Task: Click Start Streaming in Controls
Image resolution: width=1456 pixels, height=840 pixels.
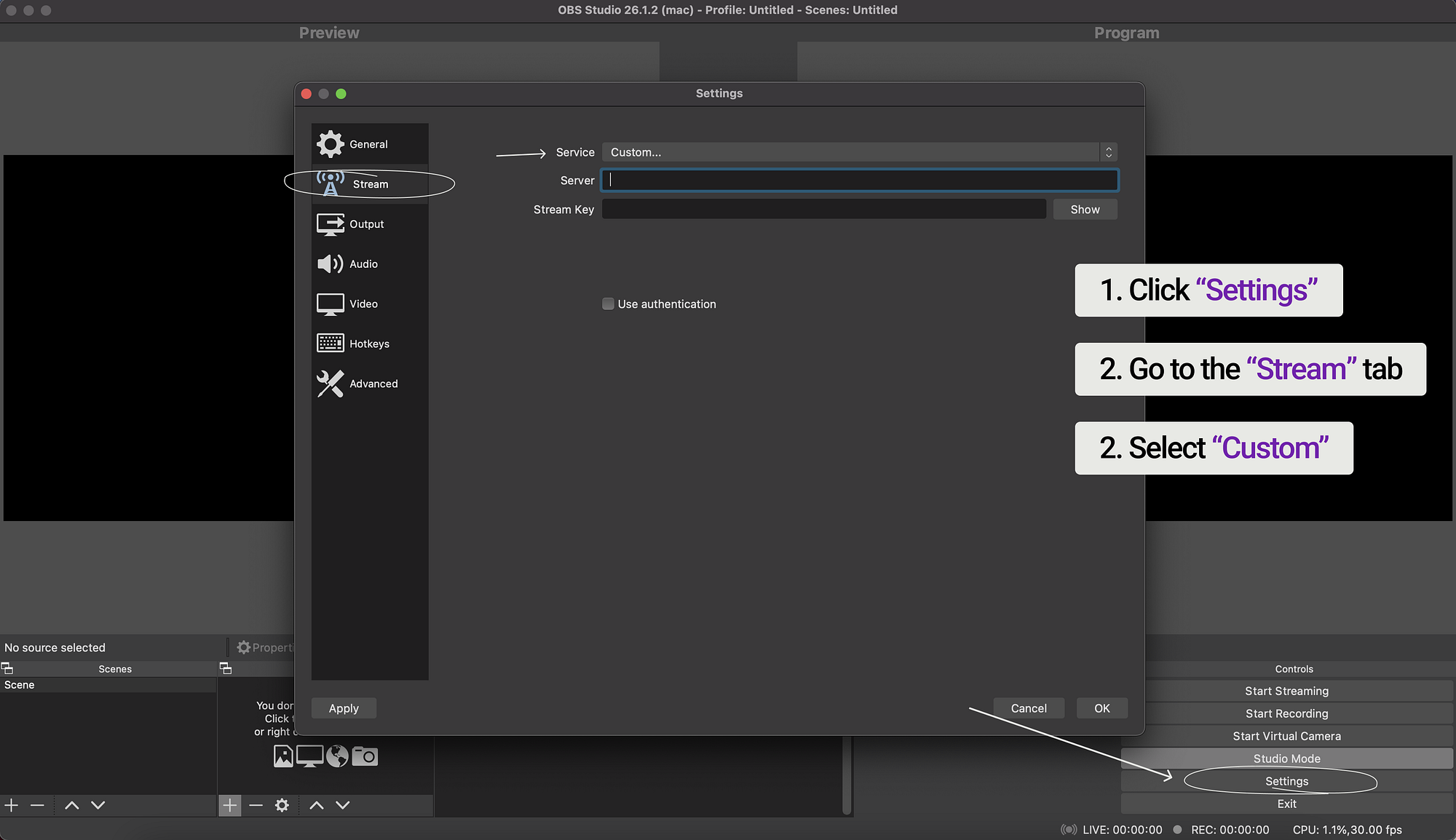Action: (x=1286, y=692)
